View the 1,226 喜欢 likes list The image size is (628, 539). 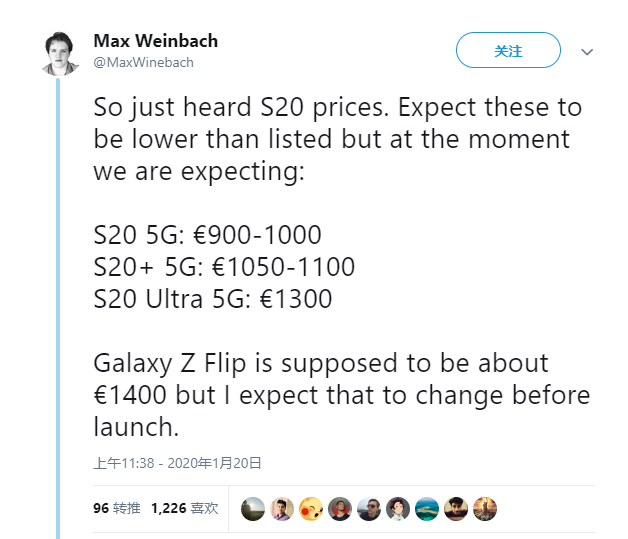click(184, 508)
